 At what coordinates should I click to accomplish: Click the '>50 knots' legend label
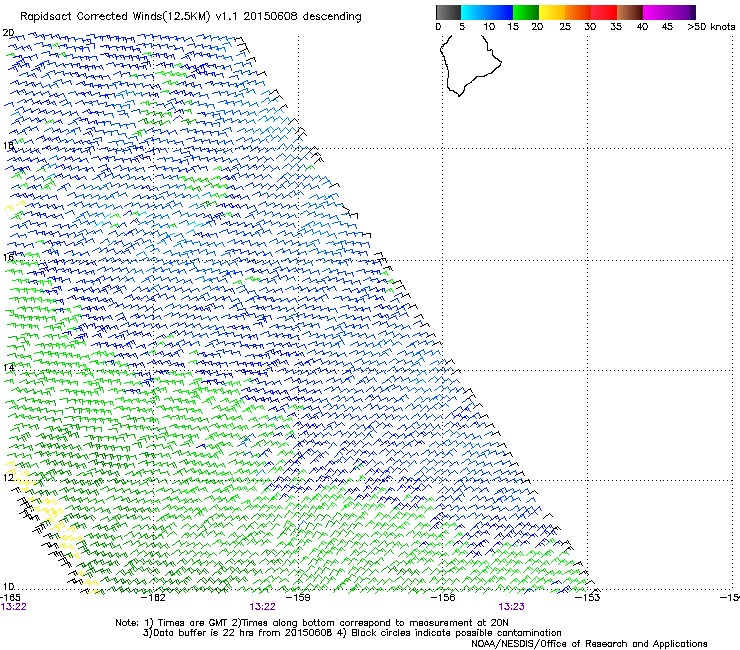(x=711, y=26)
